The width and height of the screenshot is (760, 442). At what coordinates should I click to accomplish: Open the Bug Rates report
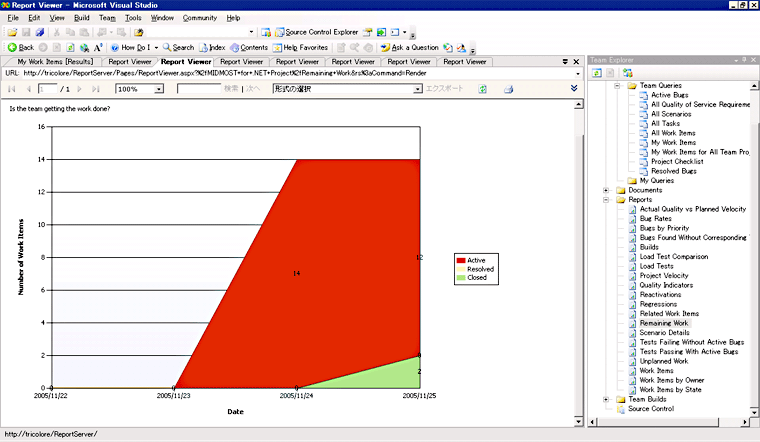[655, 219]
